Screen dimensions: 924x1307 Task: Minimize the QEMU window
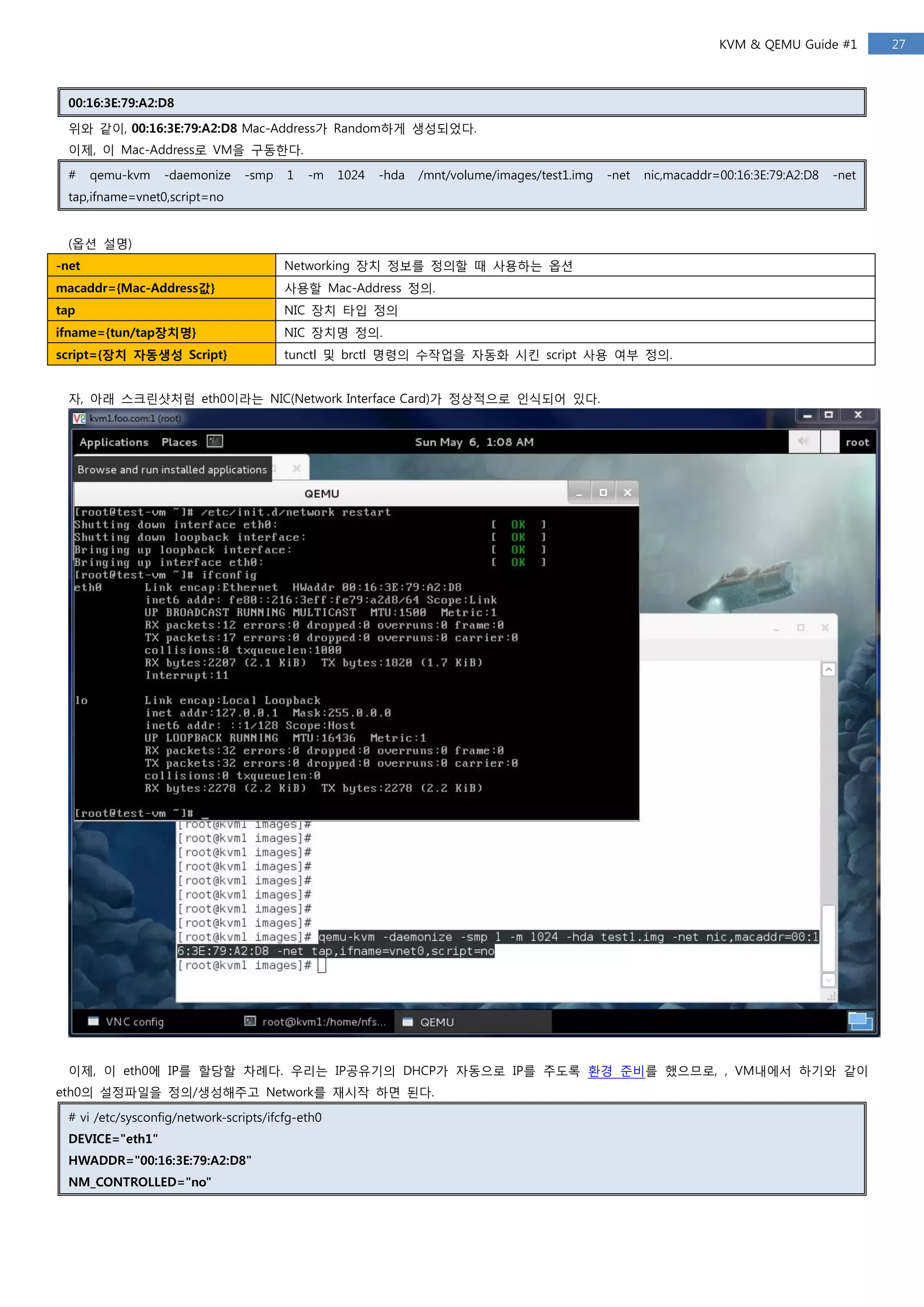[579, 493]
